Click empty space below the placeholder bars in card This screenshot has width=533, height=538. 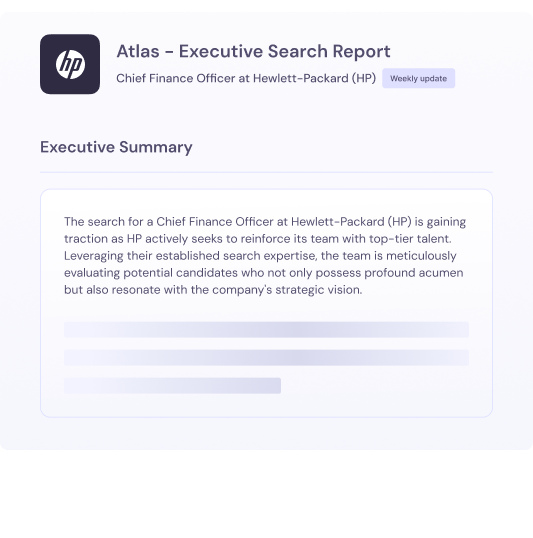pos(266,406)
